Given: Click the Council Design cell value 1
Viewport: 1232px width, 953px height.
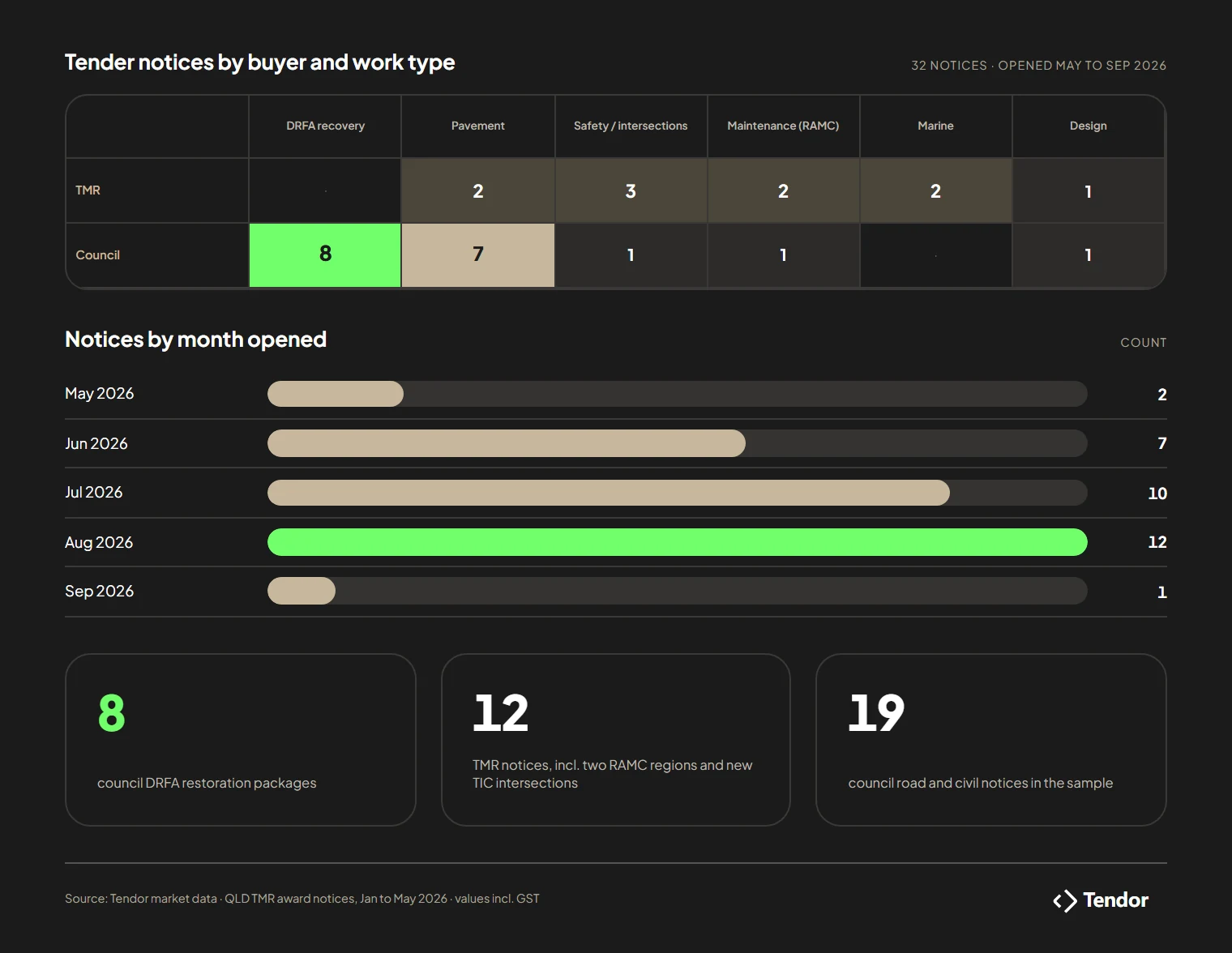Looking at the screenshot, I should [1088, 255].
